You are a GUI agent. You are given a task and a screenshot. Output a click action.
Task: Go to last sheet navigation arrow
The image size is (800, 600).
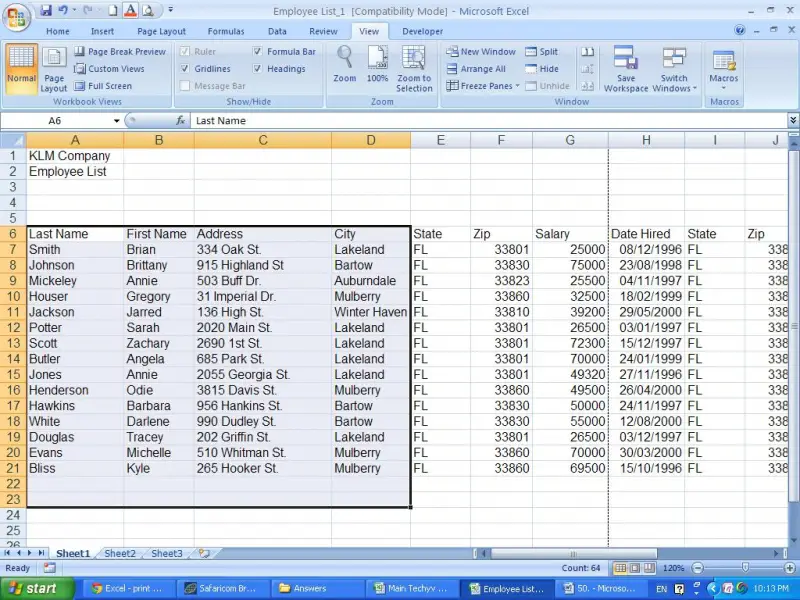point(41,553)
